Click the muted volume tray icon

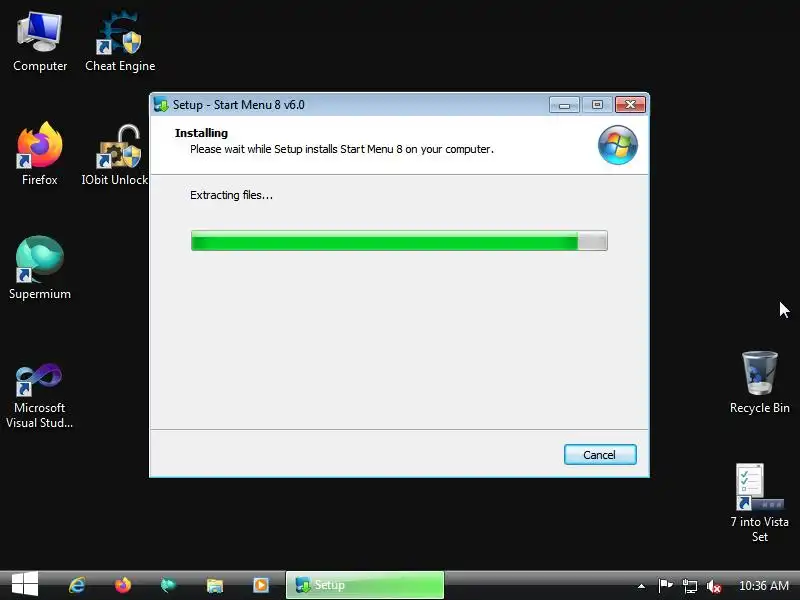[714, 586]
